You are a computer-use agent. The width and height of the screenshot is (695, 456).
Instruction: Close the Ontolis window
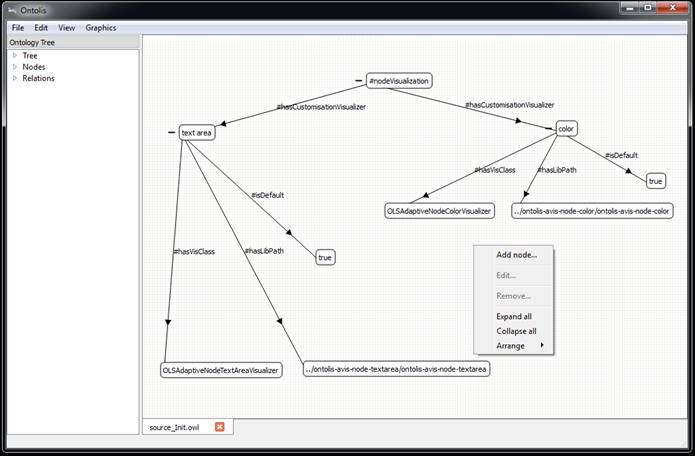coord(672,8)
